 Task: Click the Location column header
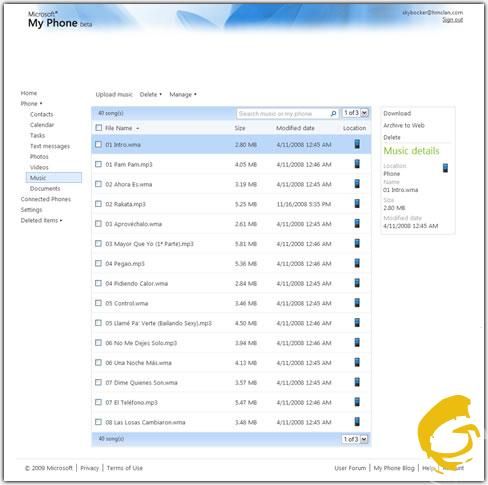tap(354, 128)
